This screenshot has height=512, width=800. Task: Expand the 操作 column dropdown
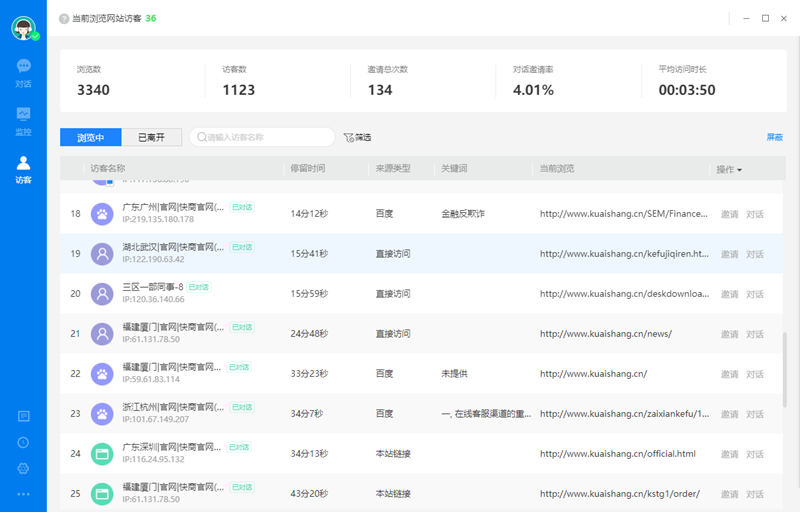pyautogui.click(x=729, y=170)
